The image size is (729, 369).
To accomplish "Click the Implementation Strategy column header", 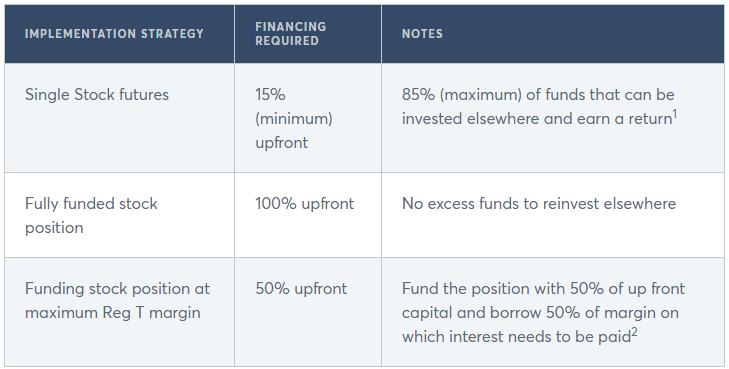I will (119, 34).
